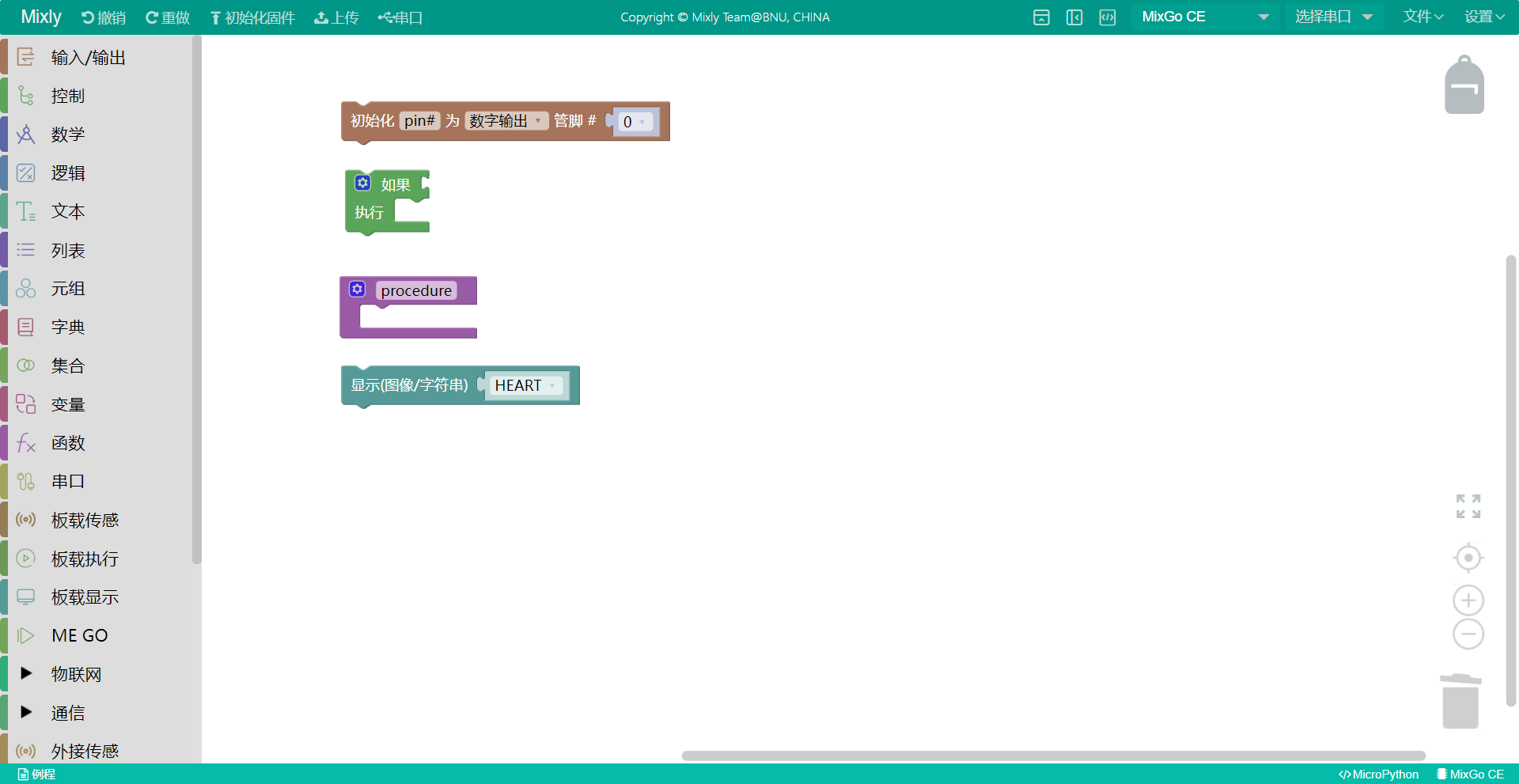Open the 函数 fx icon
The height and width of the screenshot is (784, 1519).
point(25,443)
